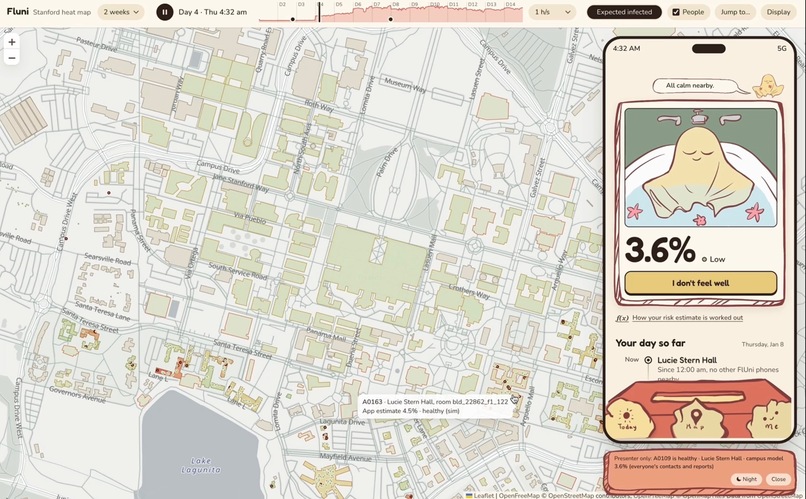
Task: Click the Leaflet attribution link
Action: tap(480, 495)
